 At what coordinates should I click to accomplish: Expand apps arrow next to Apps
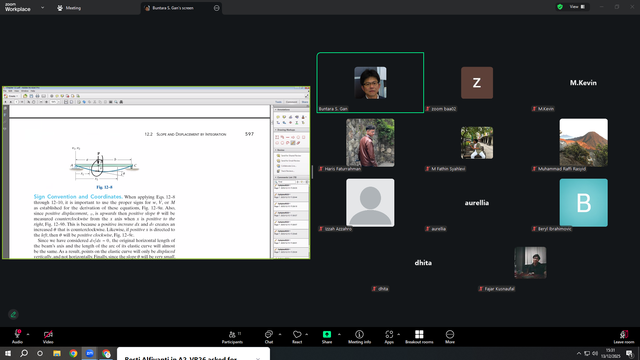click(x=398, y=334)
